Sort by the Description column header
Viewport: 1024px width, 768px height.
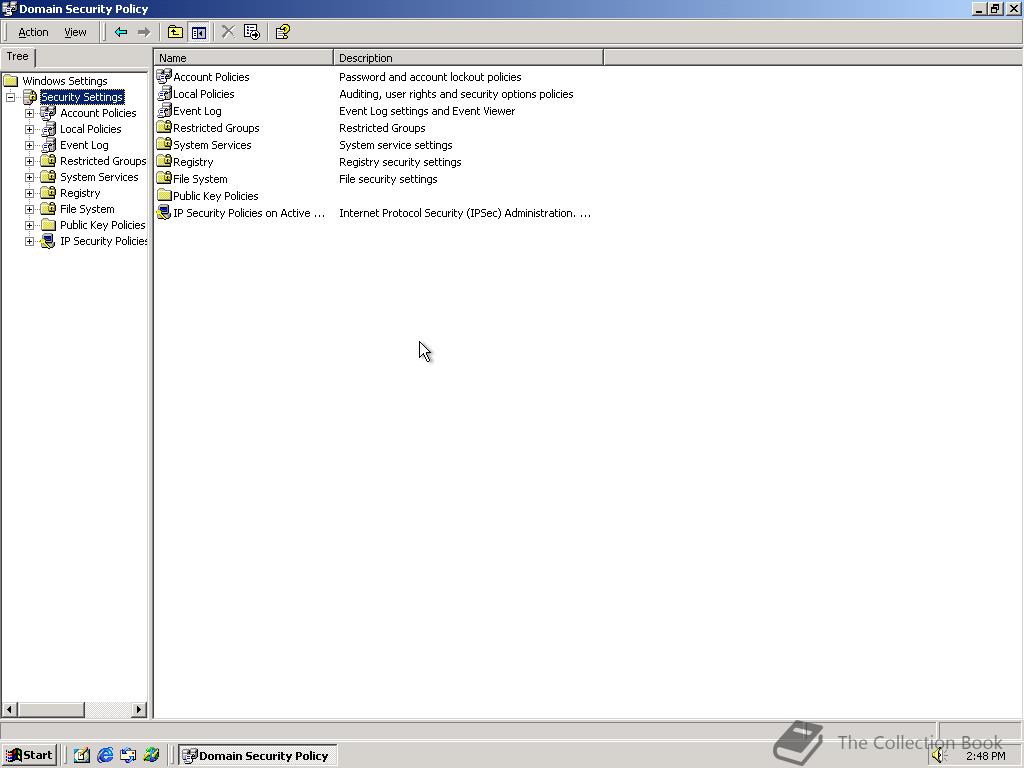[468, 57]
